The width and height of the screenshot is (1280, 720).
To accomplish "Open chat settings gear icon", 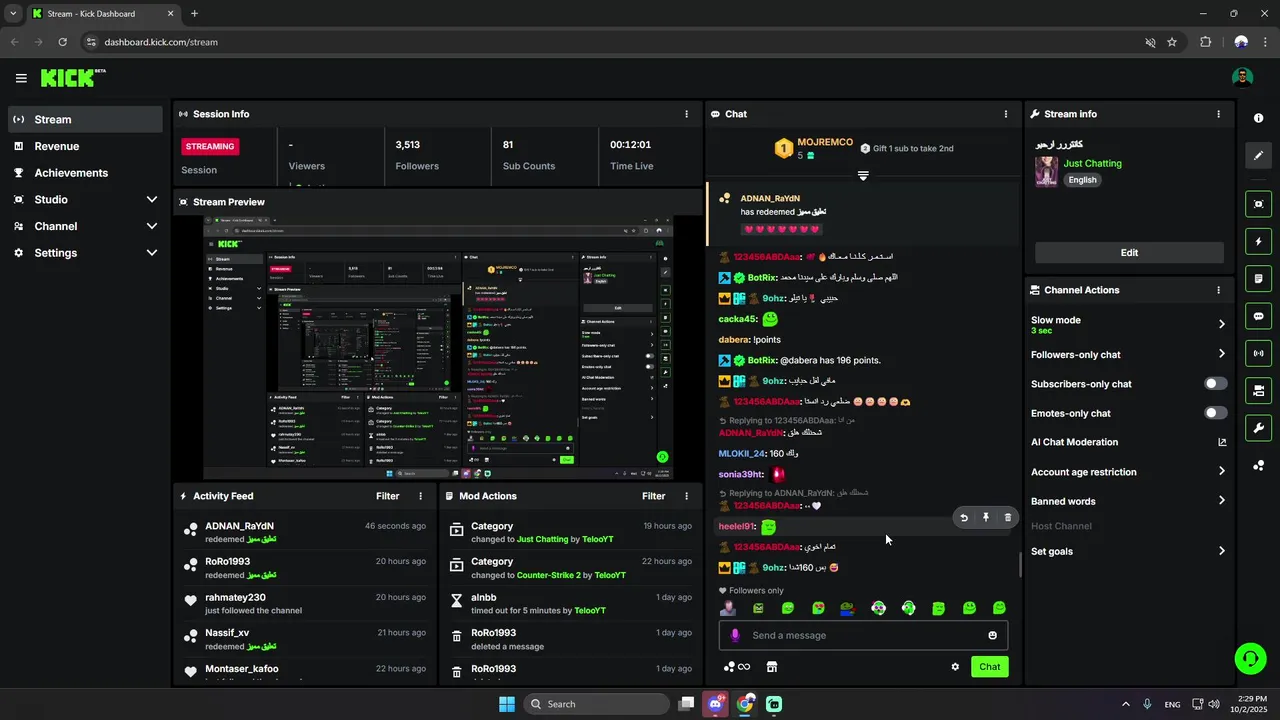I will [x=955, y=667].
